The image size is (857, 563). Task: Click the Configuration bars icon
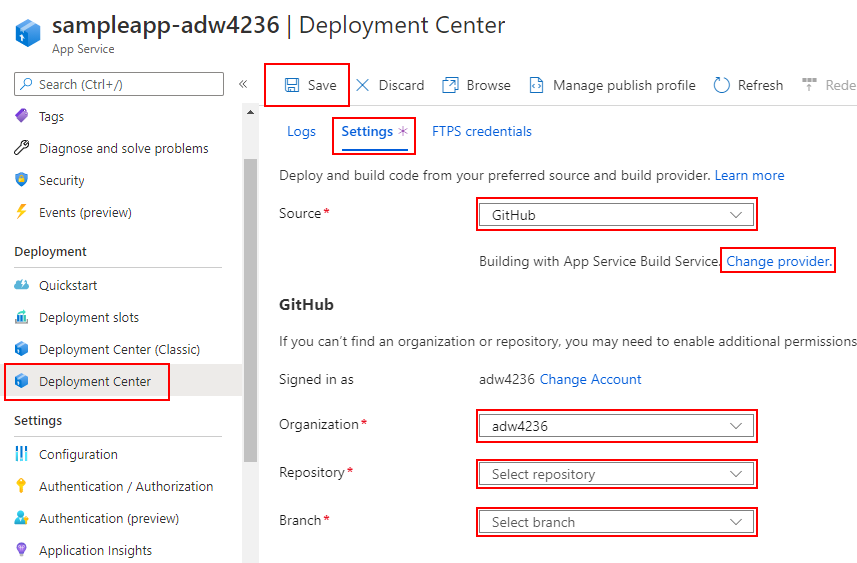[21, 454]
